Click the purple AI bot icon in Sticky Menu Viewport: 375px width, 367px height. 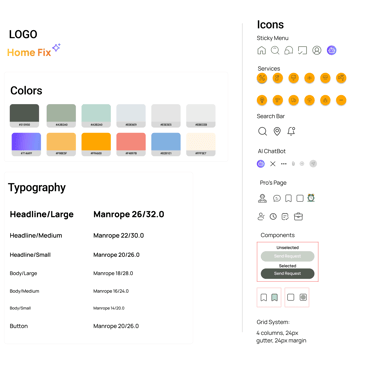point(331,50)
